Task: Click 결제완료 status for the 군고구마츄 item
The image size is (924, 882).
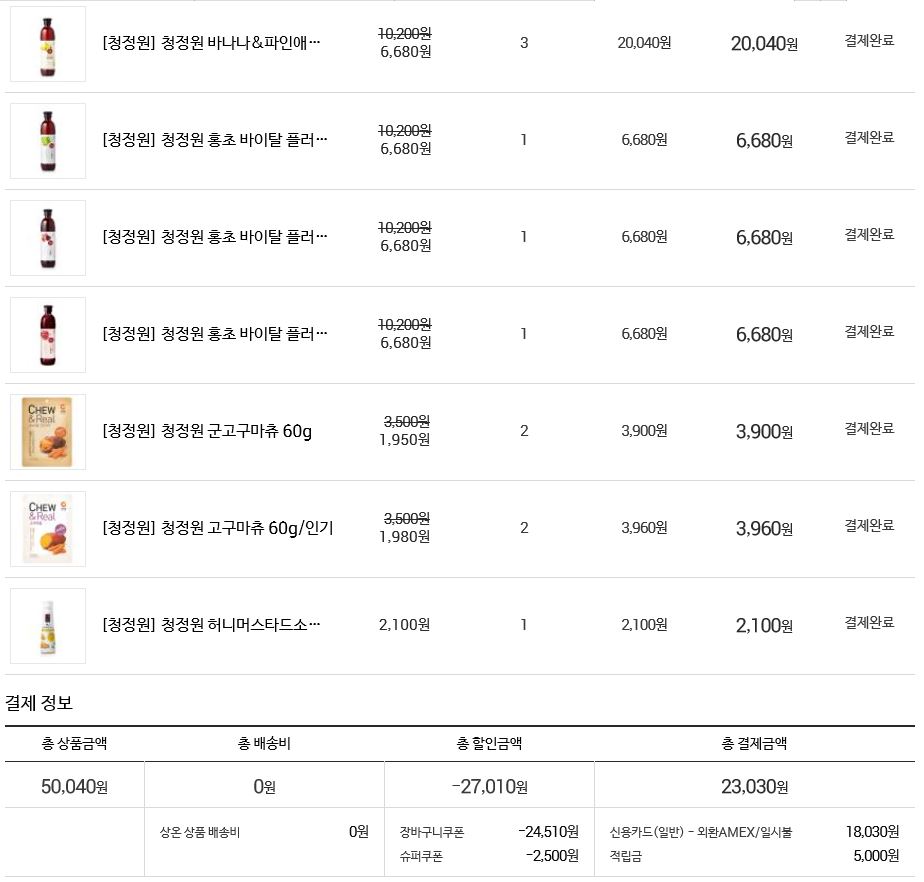Action: [869, 429]
